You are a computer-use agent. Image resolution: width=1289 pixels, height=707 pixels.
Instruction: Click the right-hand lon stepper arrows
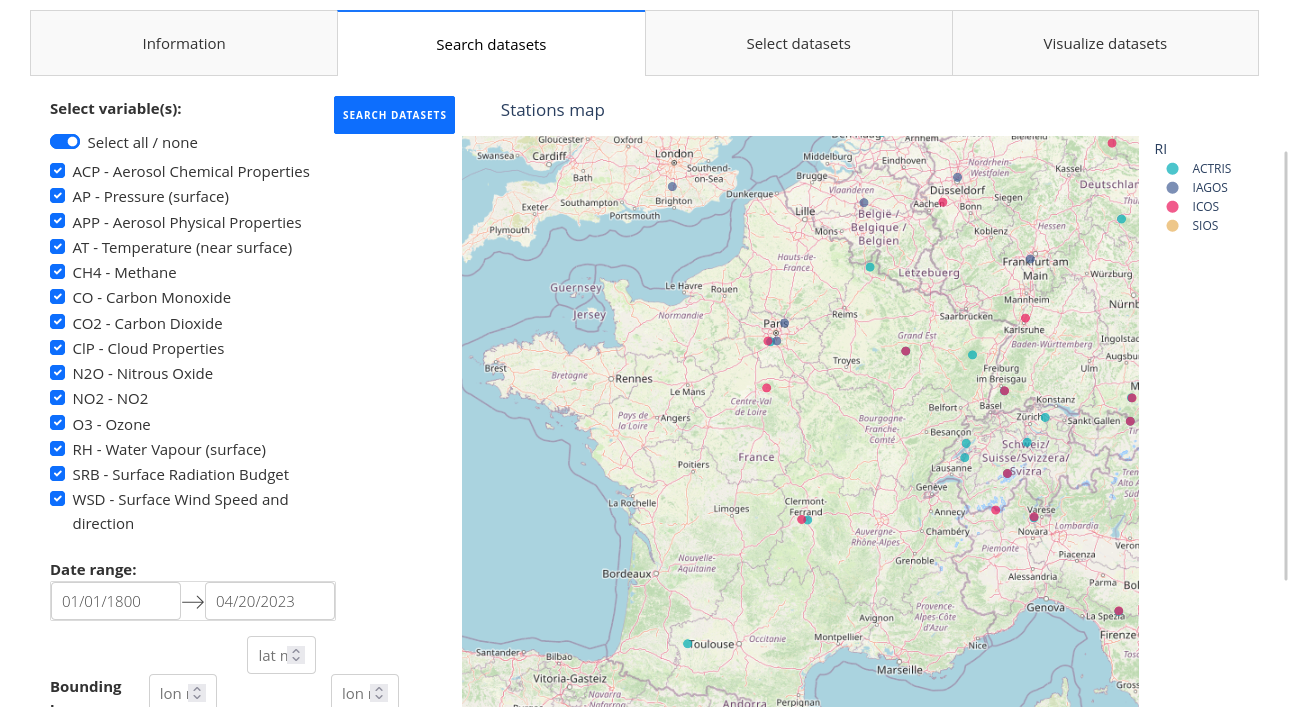380,693
